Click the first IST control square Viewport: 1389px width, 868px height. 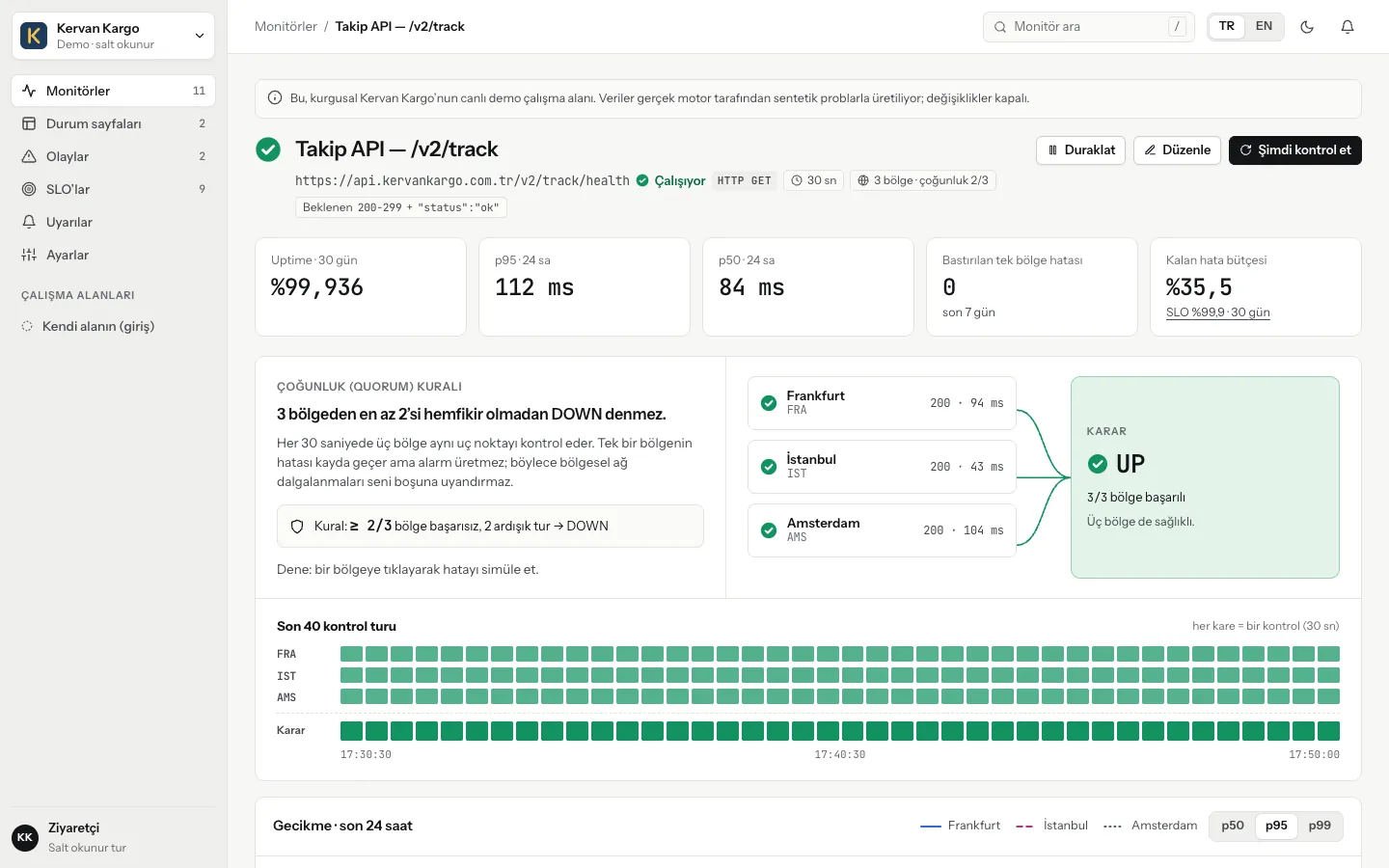(351, 675)
